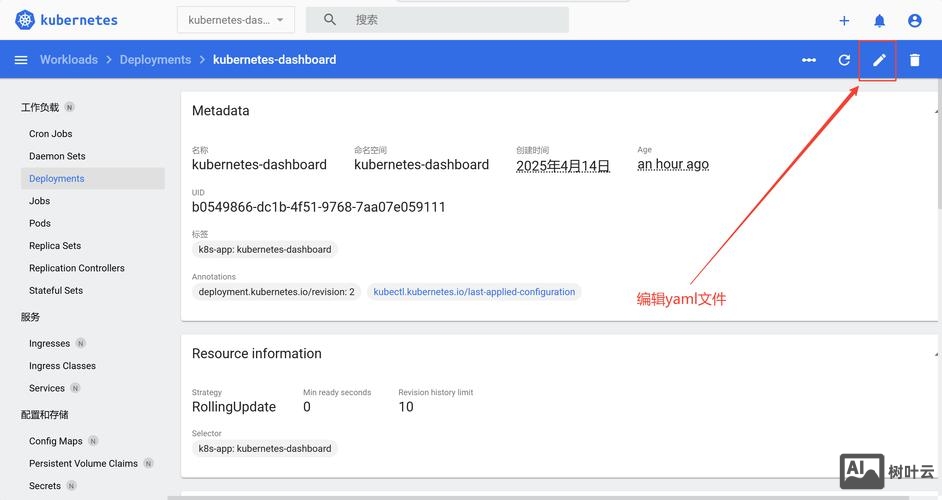Open Pods in sidebar
This screenshot has width=942, height=500.
pyautogui.click(x=40, y=223)
